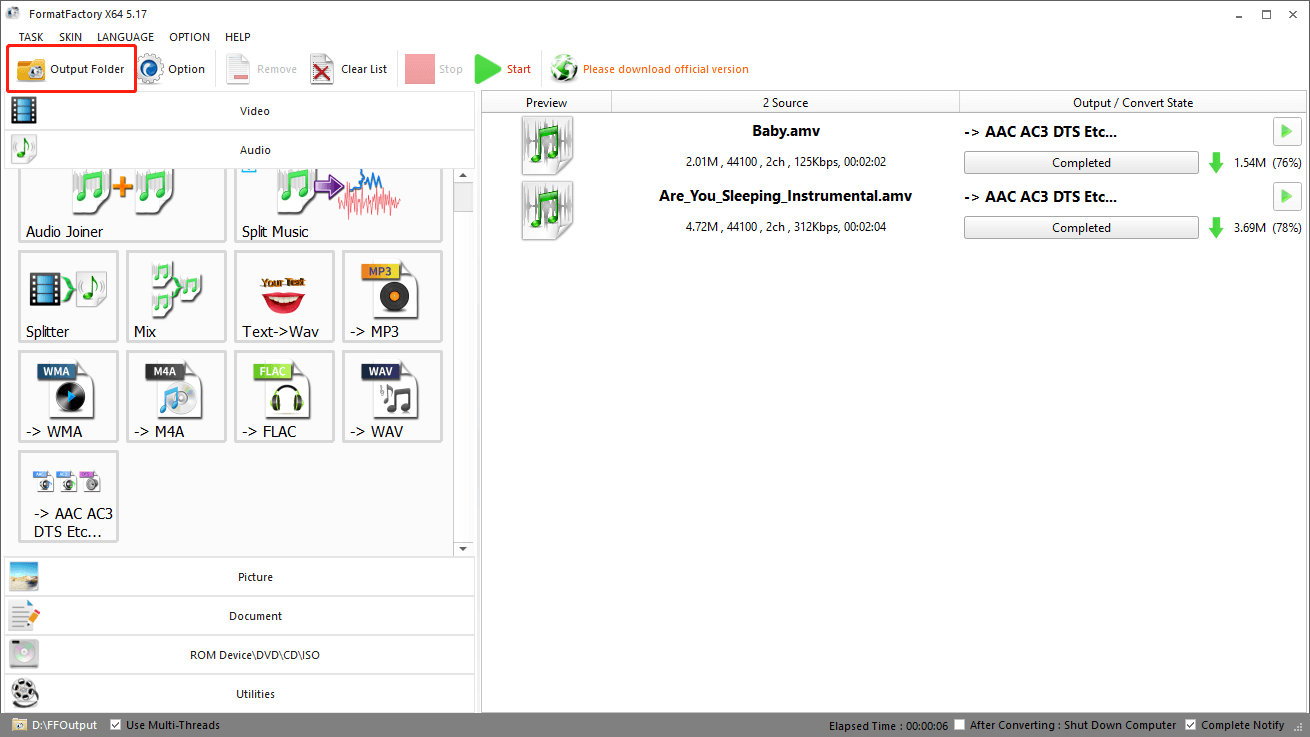The height and width of the screenshot is (737, 1310).
Task: Select the Split Music tool
Action: (338, 205)
